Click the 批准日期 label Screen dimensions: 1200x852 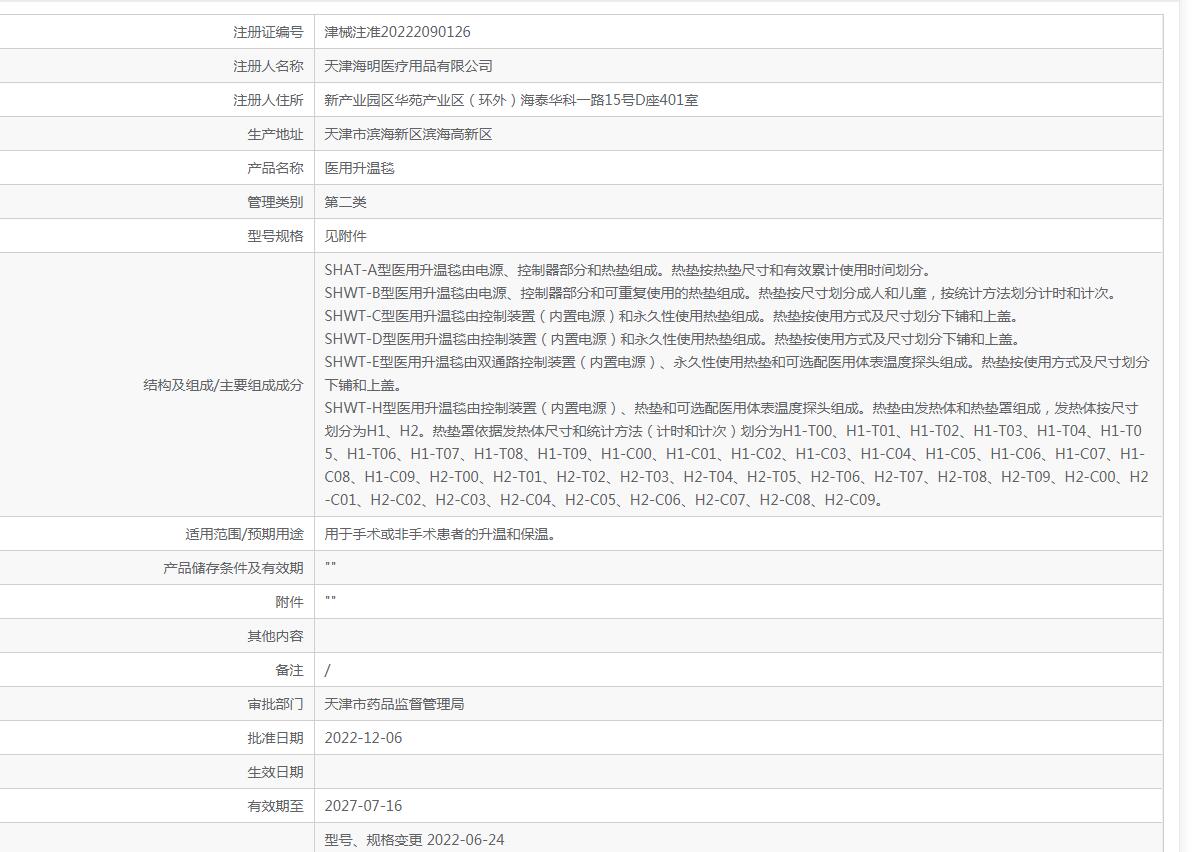click(x=275, y=738)
